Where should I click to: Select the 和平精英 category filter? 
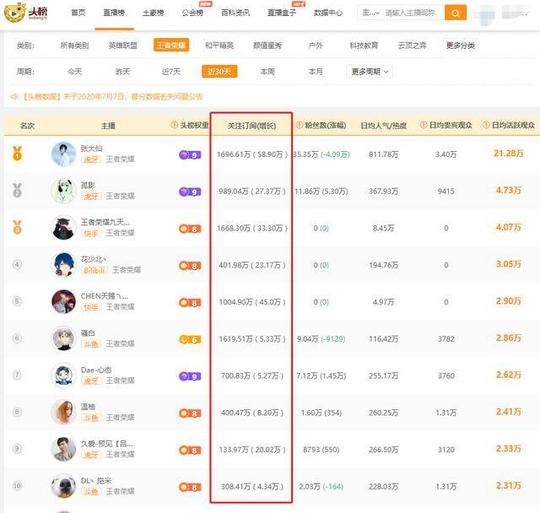[219, 45]
